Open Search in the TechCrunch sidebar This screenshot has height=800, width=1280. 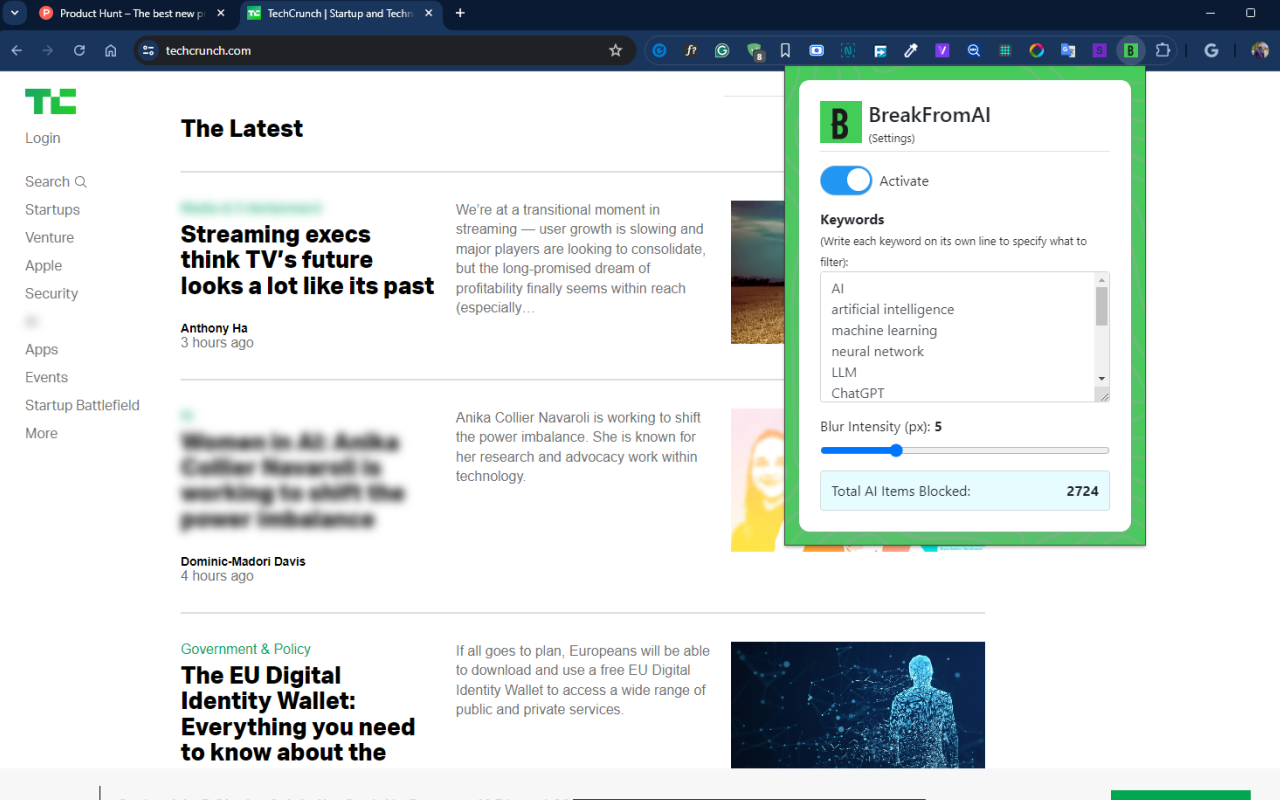pos(56,181)
